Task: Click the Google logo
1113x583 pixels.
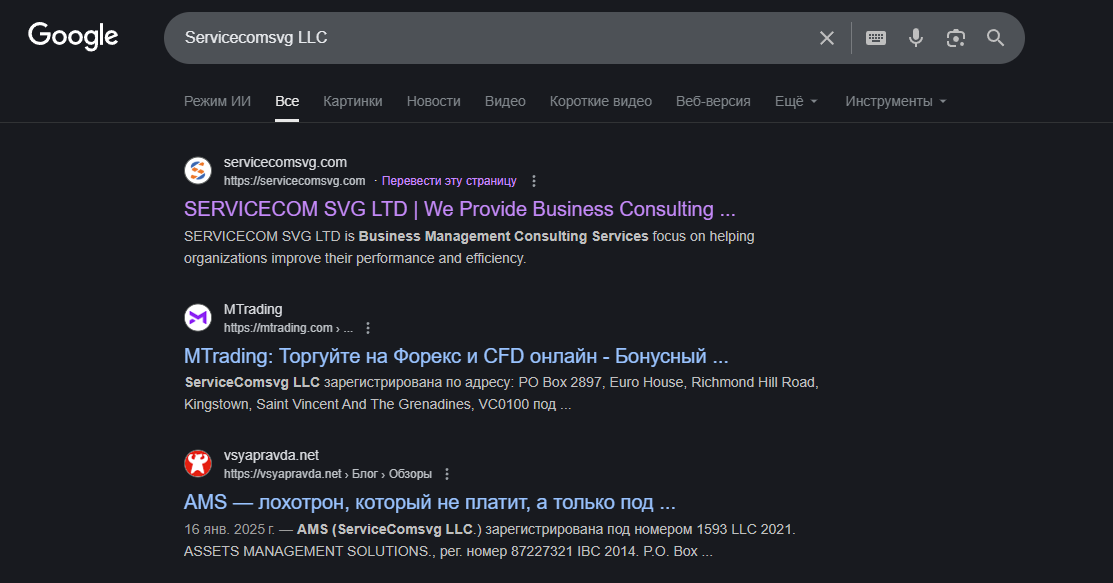Action: (73, 37)
